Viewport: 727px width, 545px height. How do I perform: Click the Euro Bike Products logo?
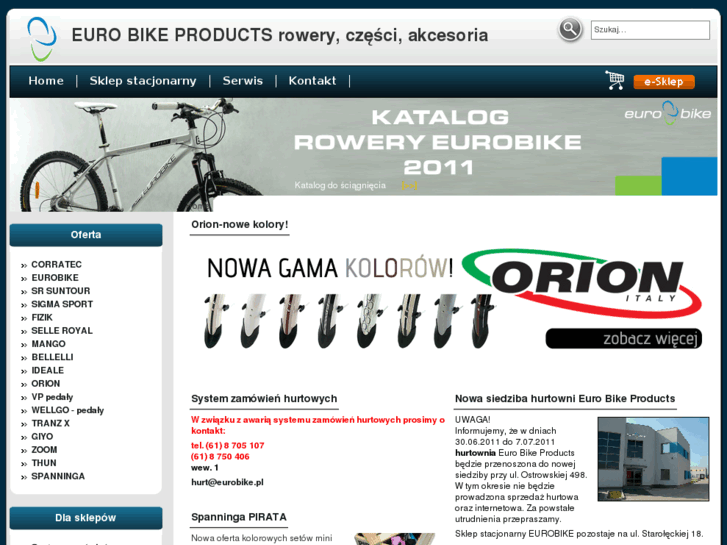click(42, 39)
